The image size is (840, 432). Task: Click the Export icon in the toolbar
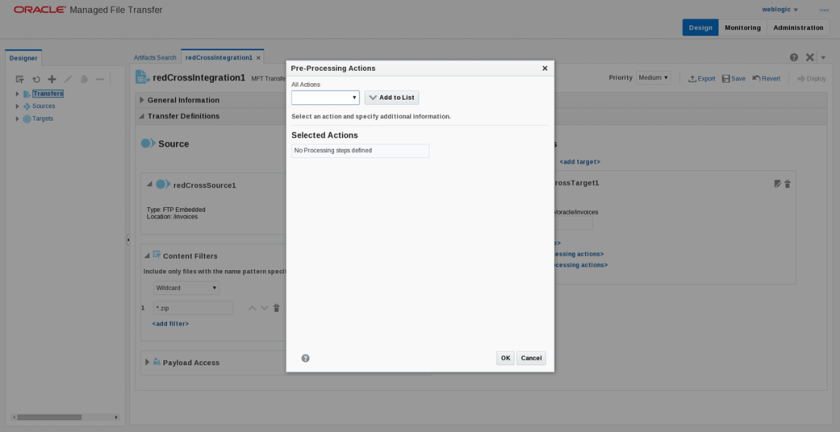(701, 78)
